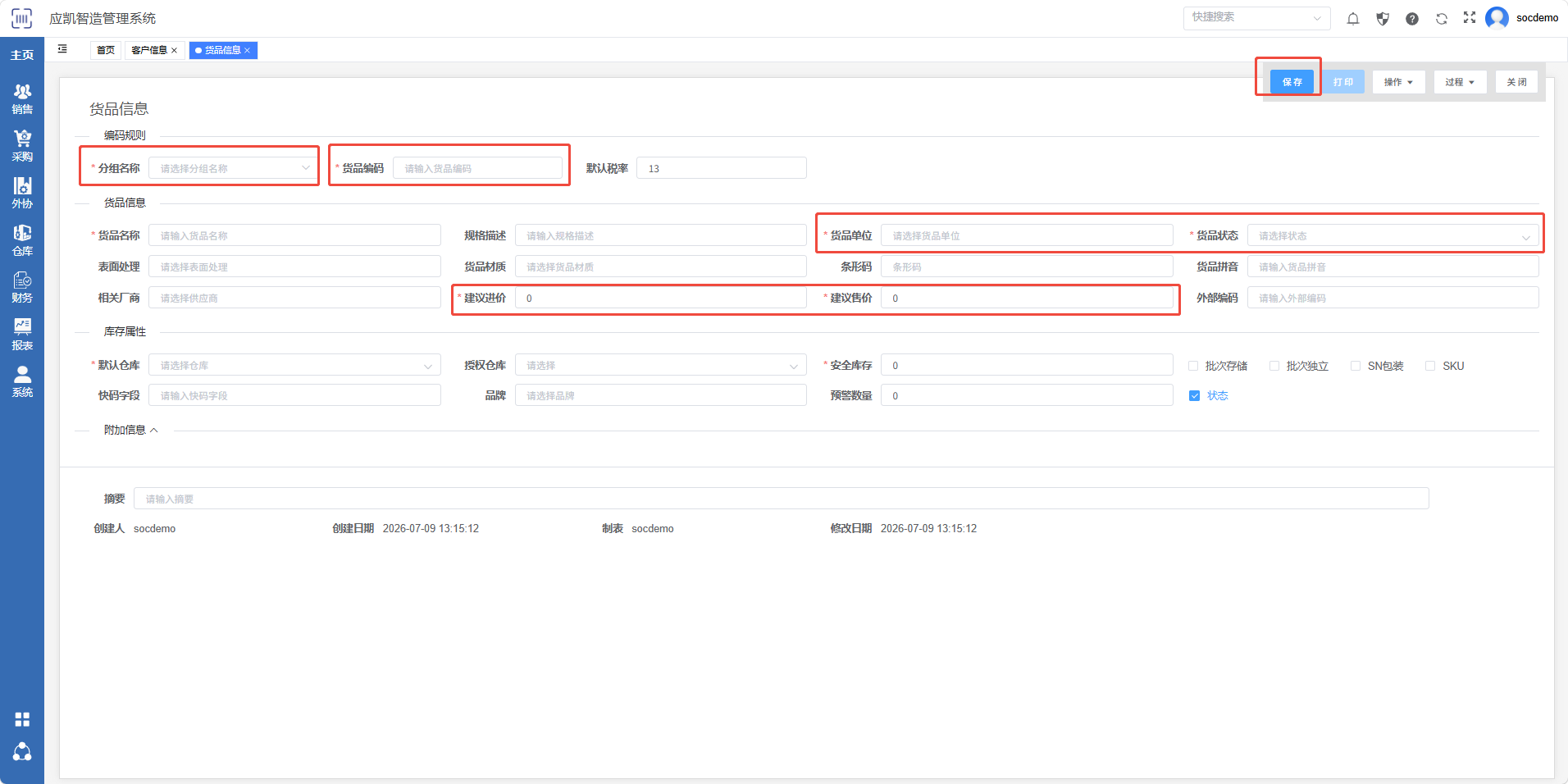Check the SKU checkbox
The width and height of the screenshot is (1568, 784).
coord(1430,366)
